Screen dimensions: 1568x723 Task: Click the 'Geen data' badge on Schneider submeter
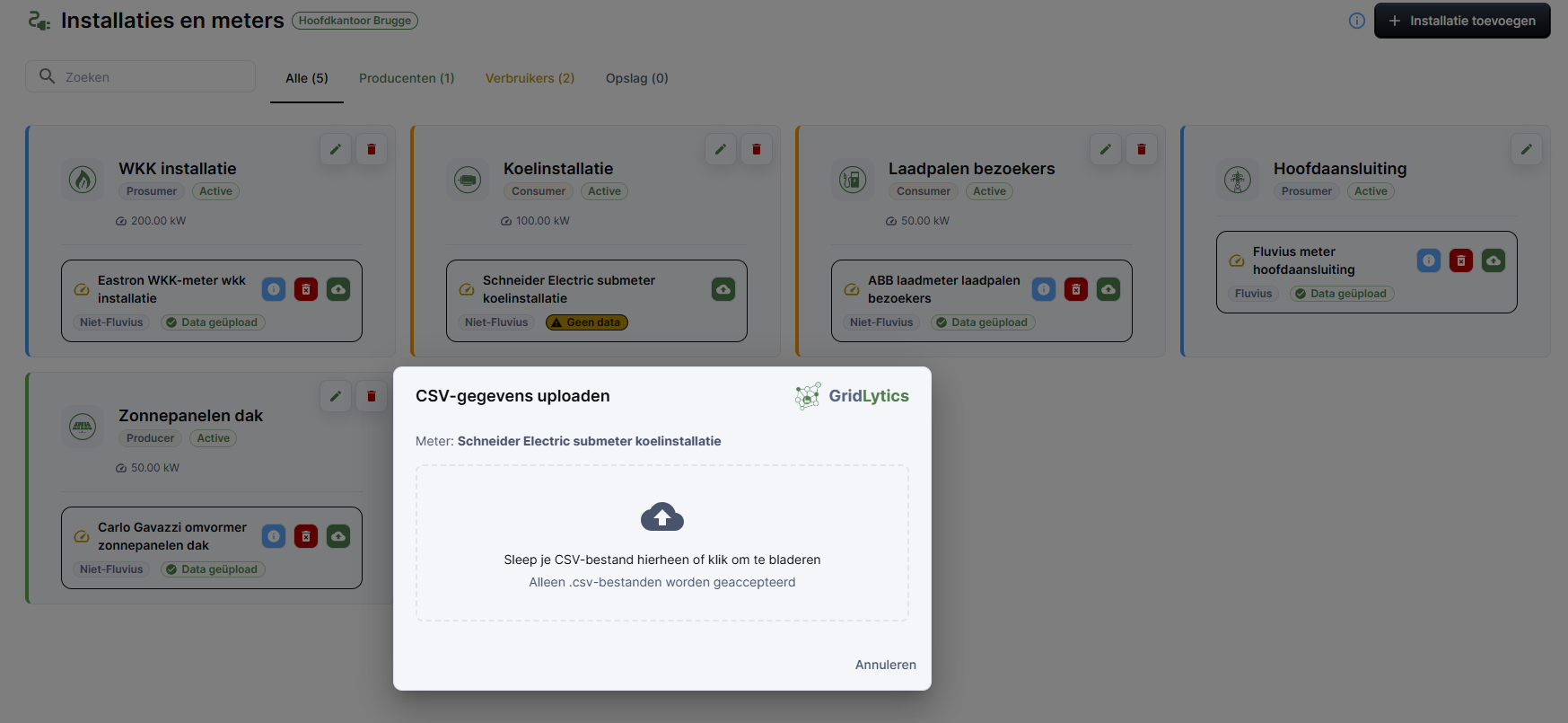[x=587, y=322]
